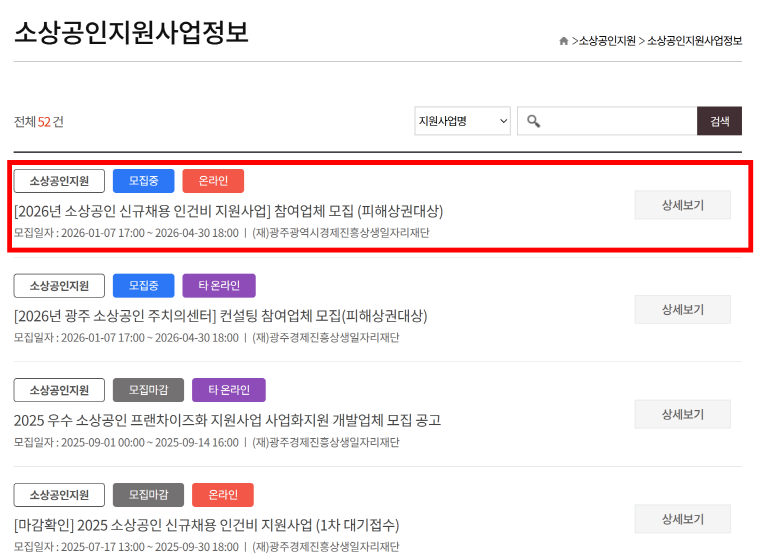Open the 지원사업명 search filter dropdown
The width and height of the screenshot is (760, 559).
click(462, 121)
